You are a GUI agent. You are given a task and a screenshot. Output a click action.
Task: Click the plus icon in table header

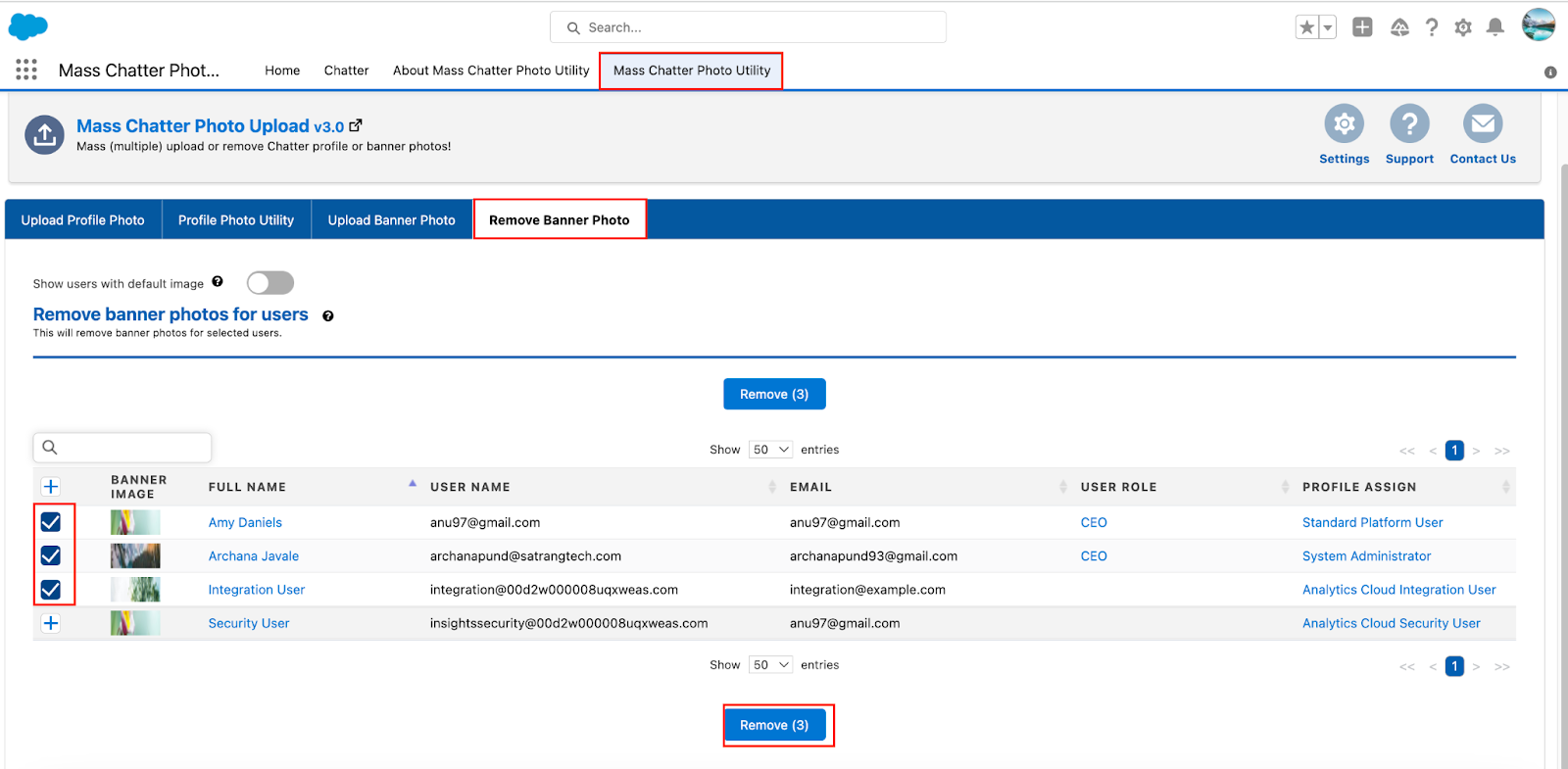[51, 487]
